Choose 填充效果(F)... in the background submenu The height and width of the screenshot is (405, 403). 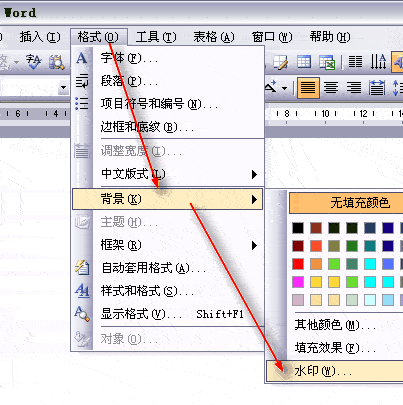click(334, 348)
